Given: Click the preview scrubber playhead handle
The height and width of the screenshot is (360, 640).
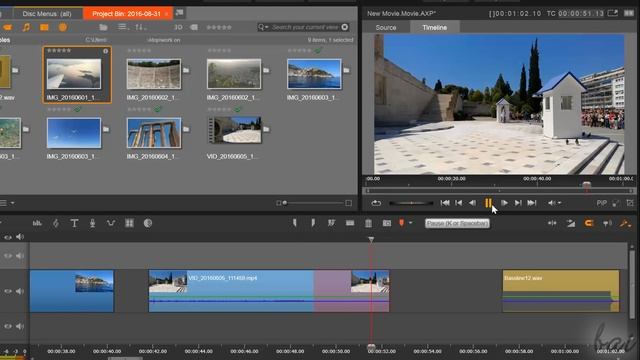Looking at the screenshot, I should click(587, 186).
